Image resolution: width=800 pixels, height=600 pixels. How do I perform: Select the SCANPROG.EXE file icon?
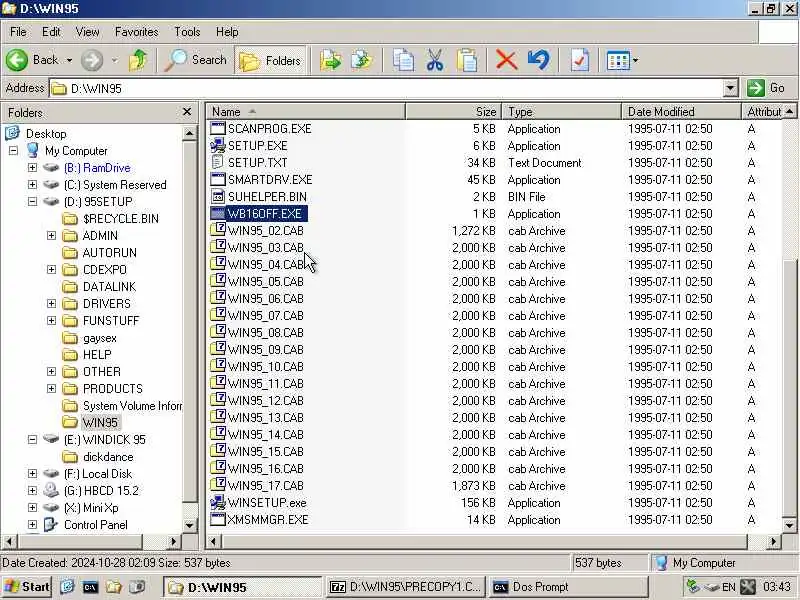coord(218,128)
